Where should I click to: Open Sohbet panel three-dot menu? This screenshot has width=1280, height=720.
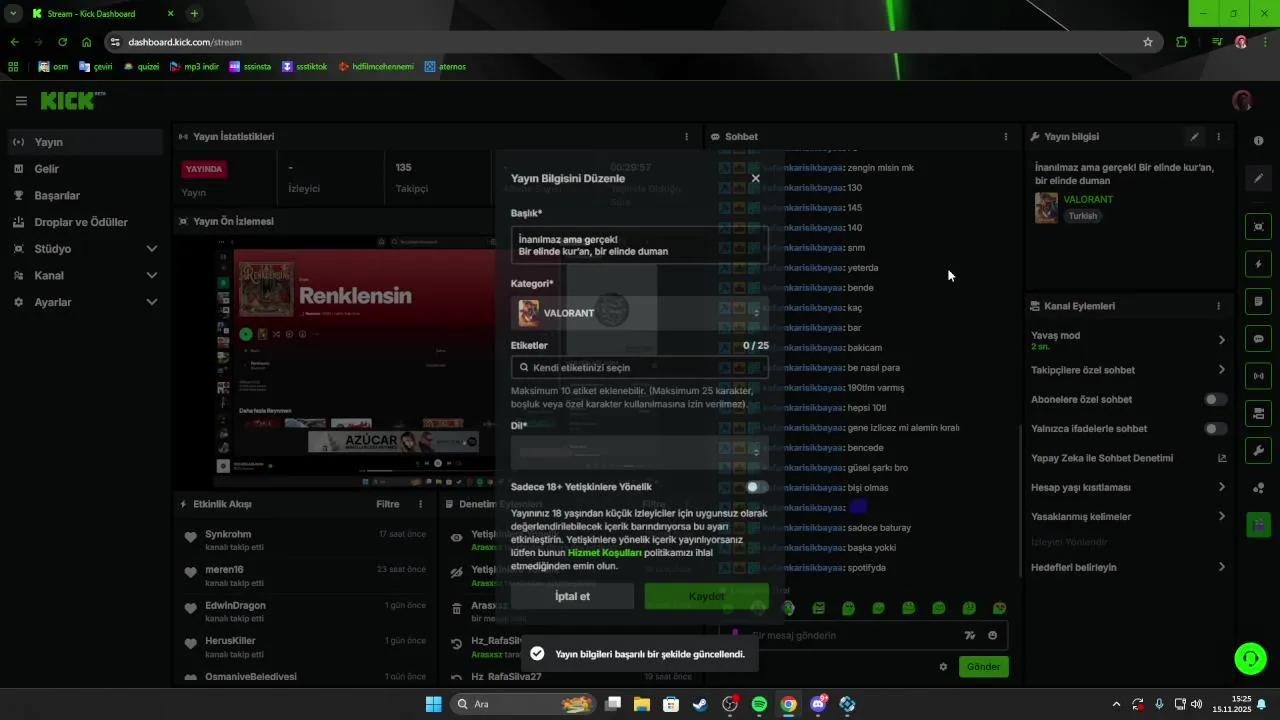pyautogui.click(x=1006, y=137)
